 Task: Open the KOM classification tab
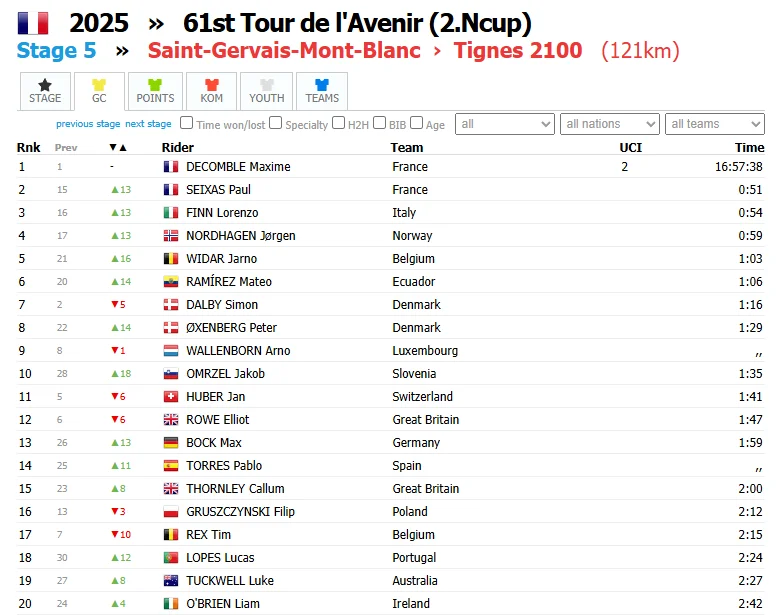point(212,91)
